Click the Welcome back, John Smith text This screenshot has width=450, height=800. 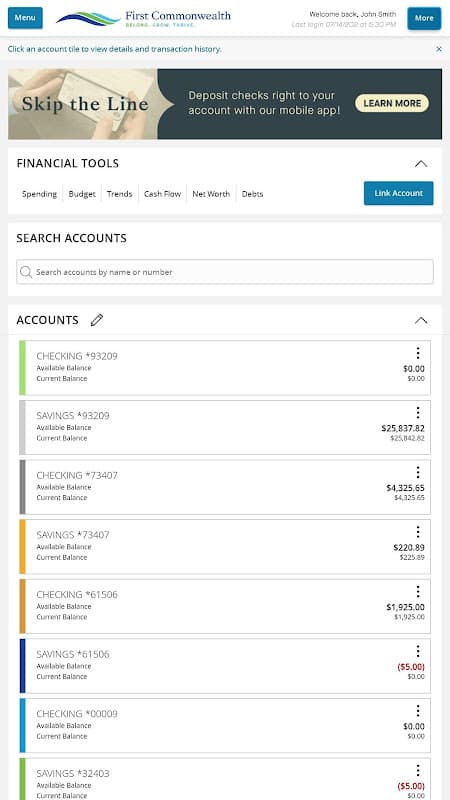point(353,14)
